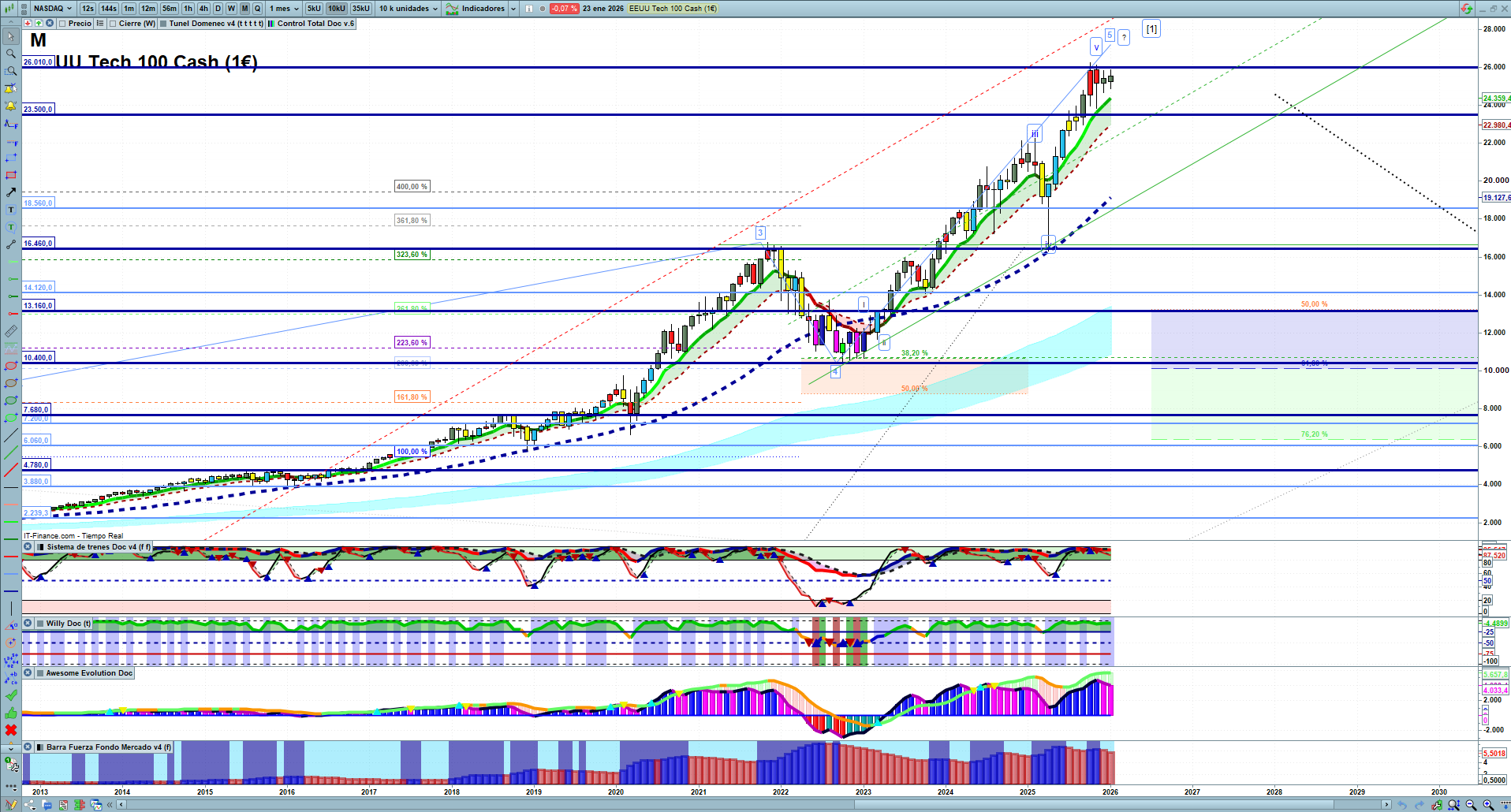Click the red X delete-drawings icon
This screenshot has height=812, width=1511.
(11, 730)
